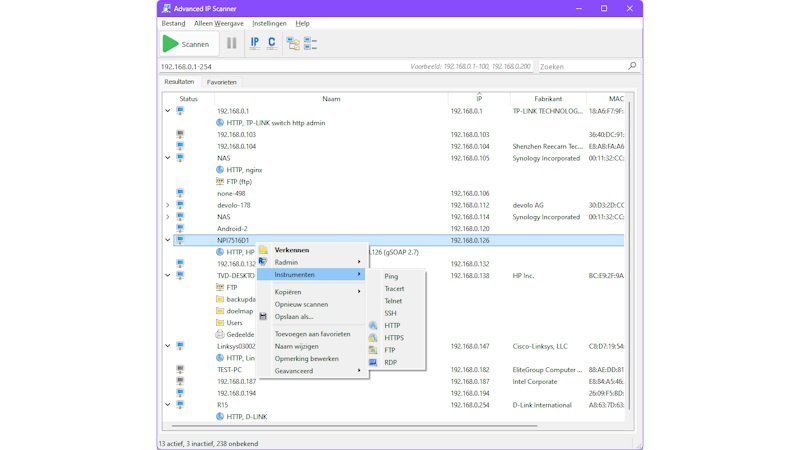Image resolution: width=800 pixels, height=450 pixels.
Task: Click the globe icon beside HTTP, nginx
Action: pyautogui.click(x=220, y=169)
